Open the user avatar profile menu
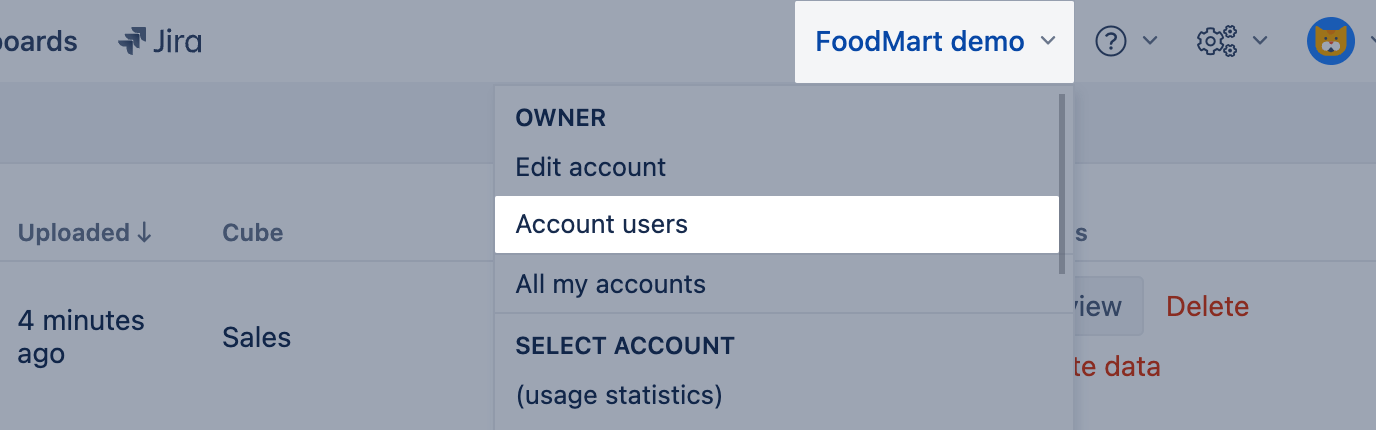Screen dimensions: 1376x430 click(1330, 42)
